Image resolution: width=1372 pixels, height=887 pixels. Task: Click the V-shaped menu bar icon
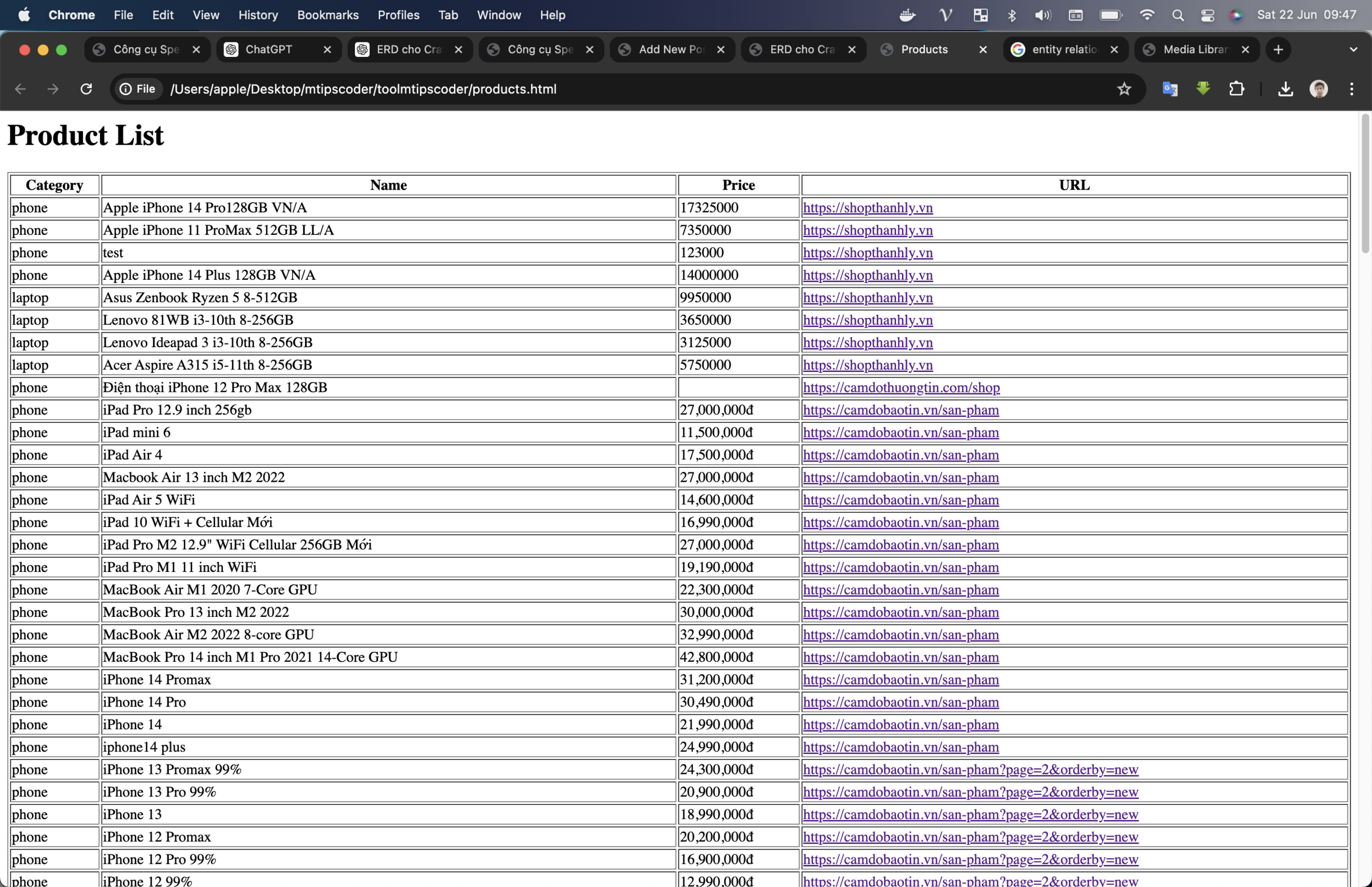(x=945, y=15)
